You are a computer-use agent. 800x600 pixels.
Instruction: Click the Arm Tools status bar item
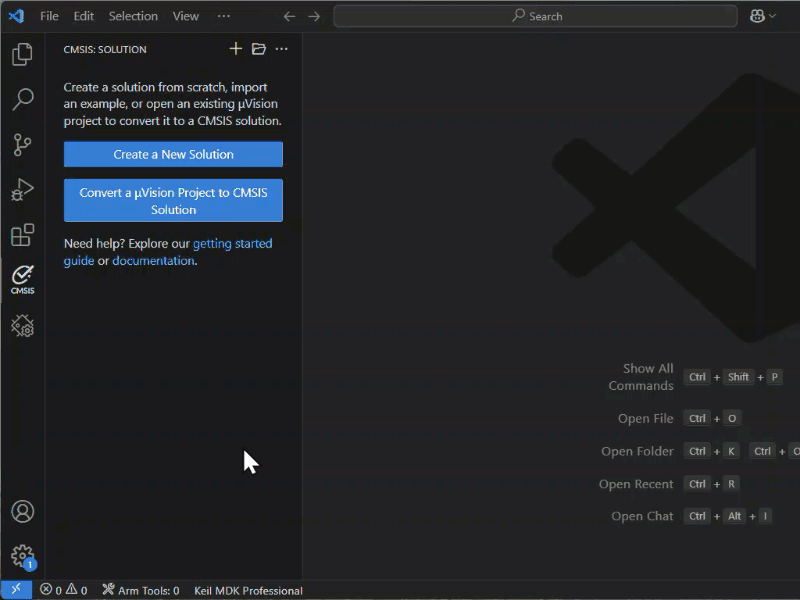(x=140, y=590)
